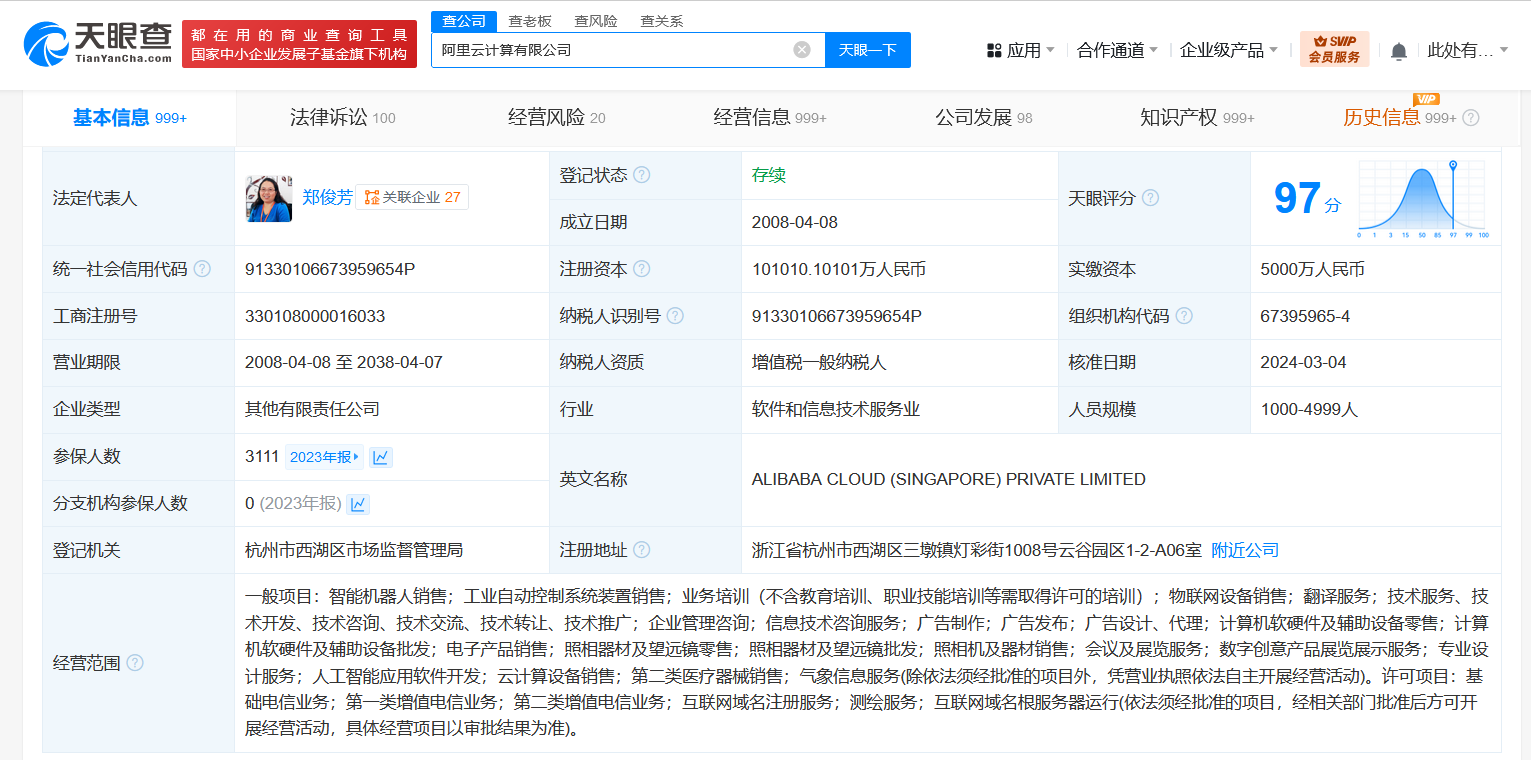The width and height of the screenshot is (1531, 760).
Task: Click help icon beside 经营范围
Action: (135, 663)
